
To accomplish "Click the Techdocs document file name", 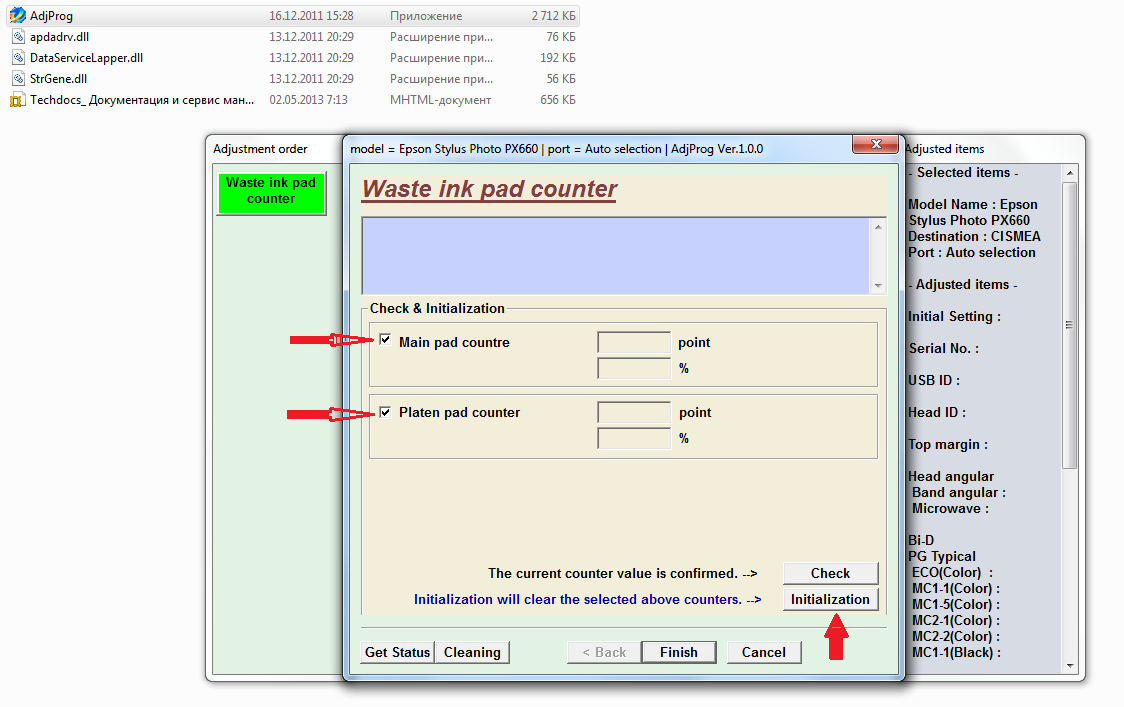I will pos(142,100).
